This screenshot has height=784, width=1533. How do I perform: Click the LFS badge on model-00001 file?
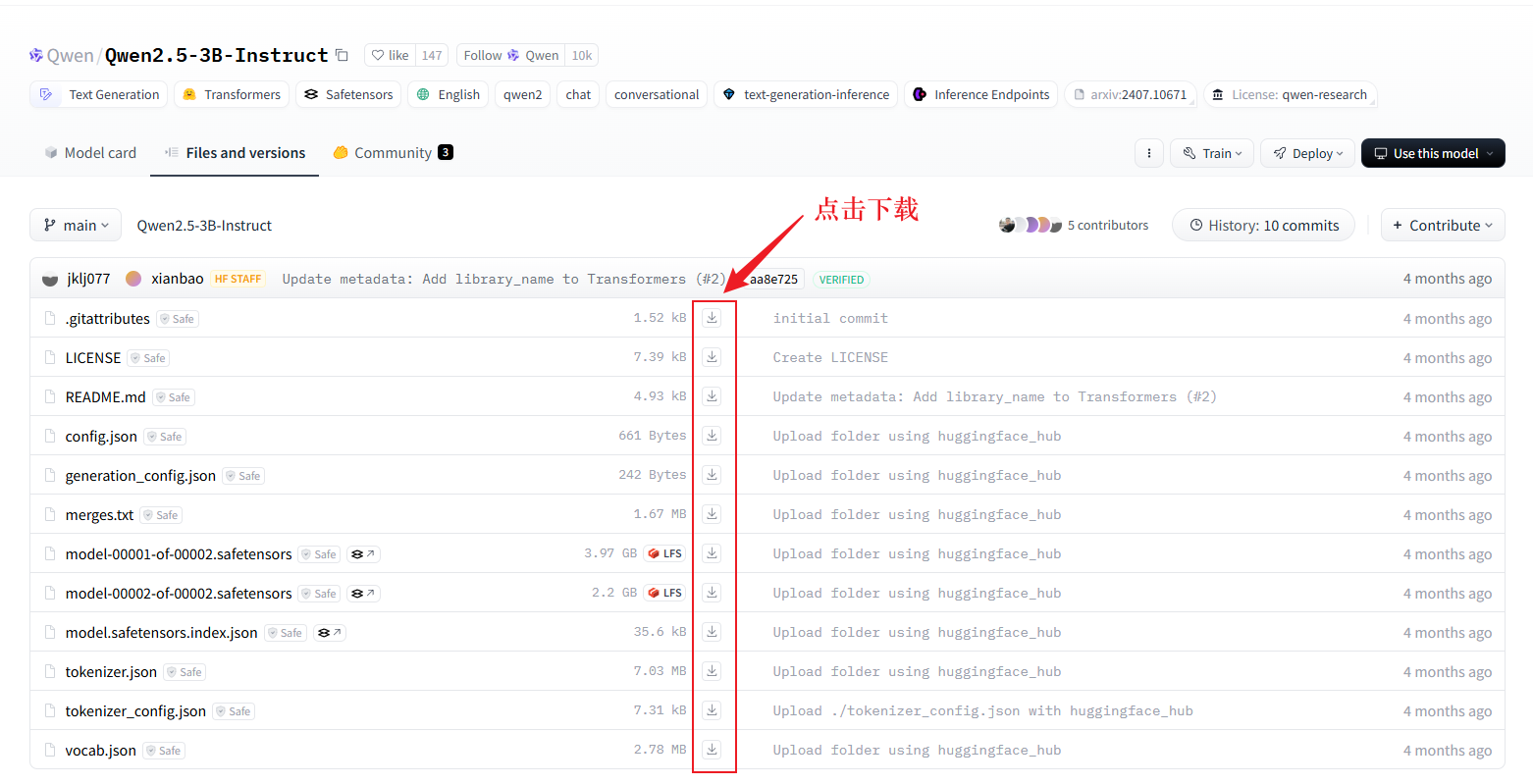(665, 553)
